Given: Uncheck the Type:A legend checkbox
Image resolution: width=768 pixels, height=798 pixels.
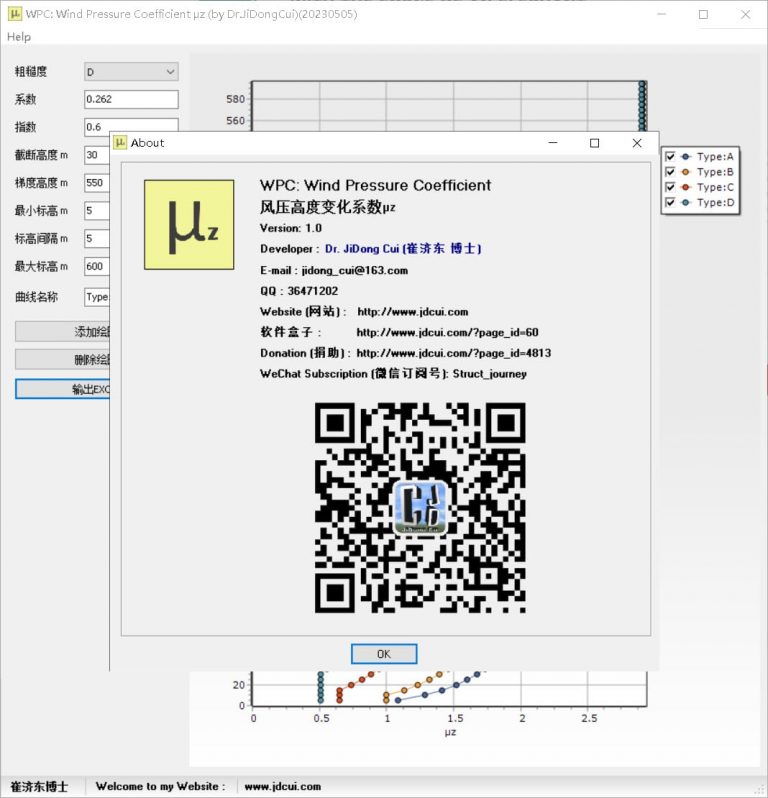Looking at the screenshot, I should tap(671, 157).
